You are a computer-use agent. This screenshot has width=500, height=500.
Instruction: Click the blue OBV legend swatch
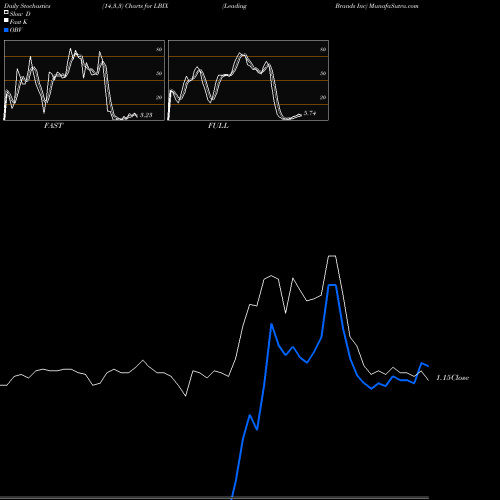coord(6,30)
